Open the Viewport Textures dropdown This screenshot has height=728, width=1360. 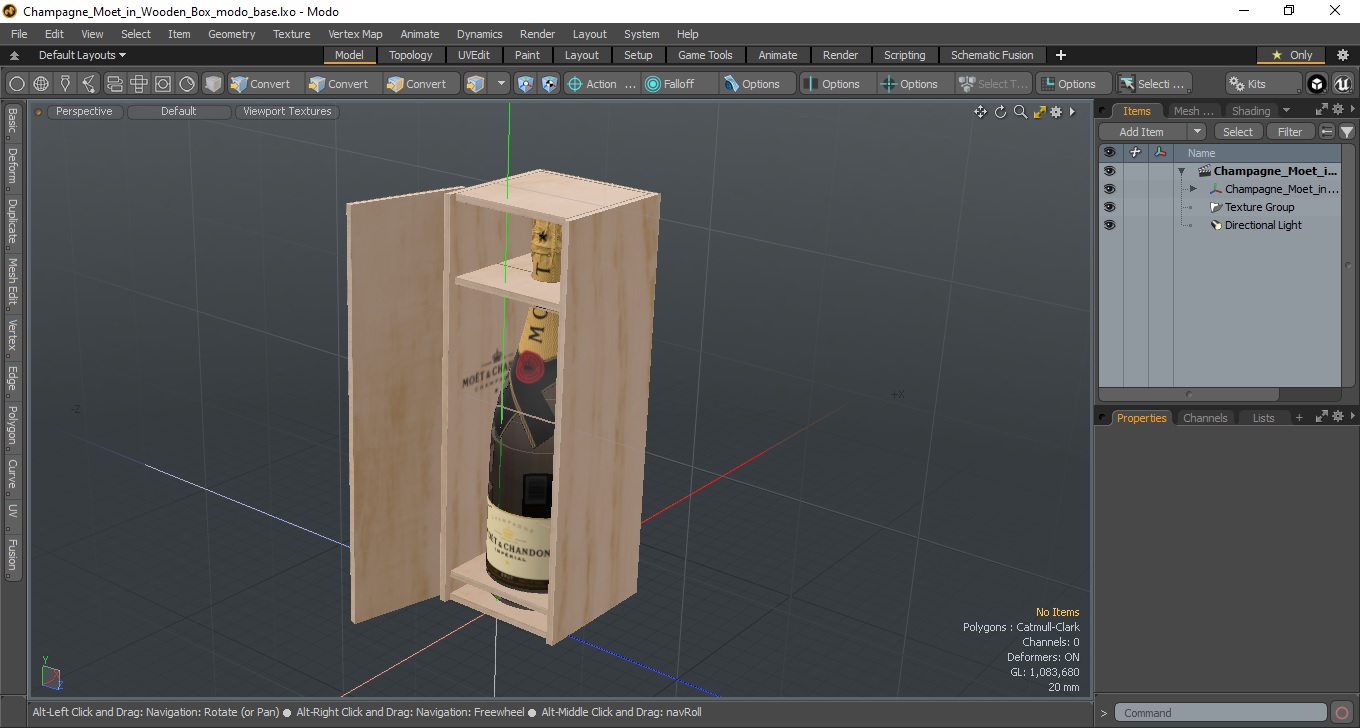(x=287, y=112)
